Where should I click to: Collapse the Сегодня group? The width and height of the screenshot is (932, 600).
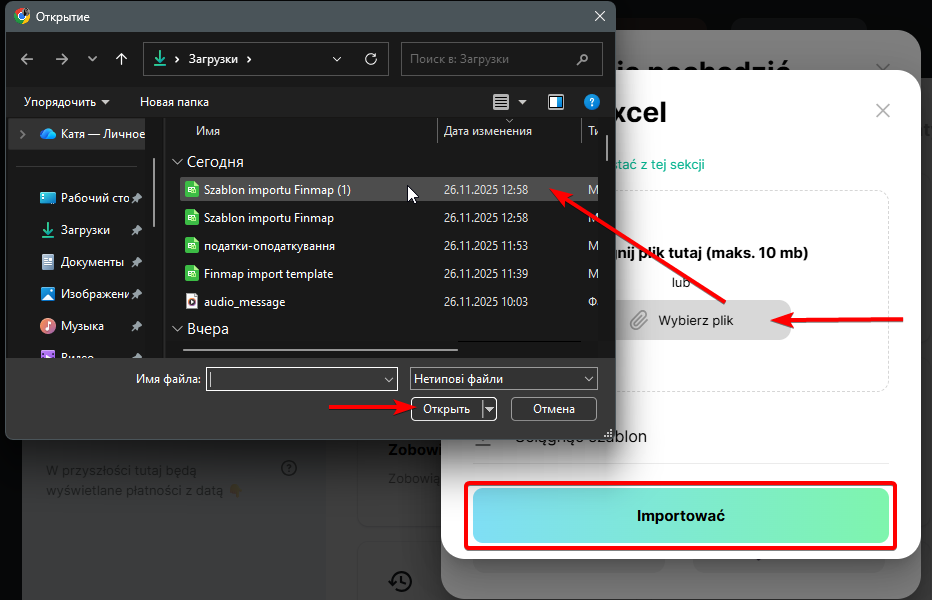pyautogui.click(x=177, y=162)
